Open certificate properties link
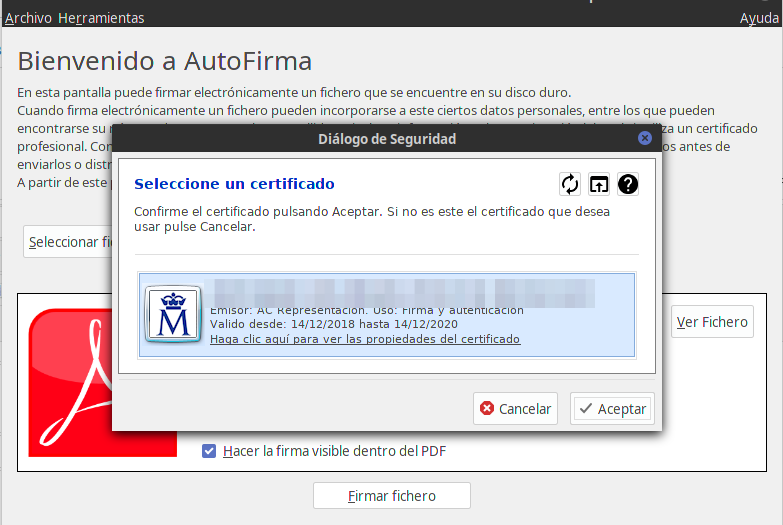783x525 pixels. (x=365, y=339)
